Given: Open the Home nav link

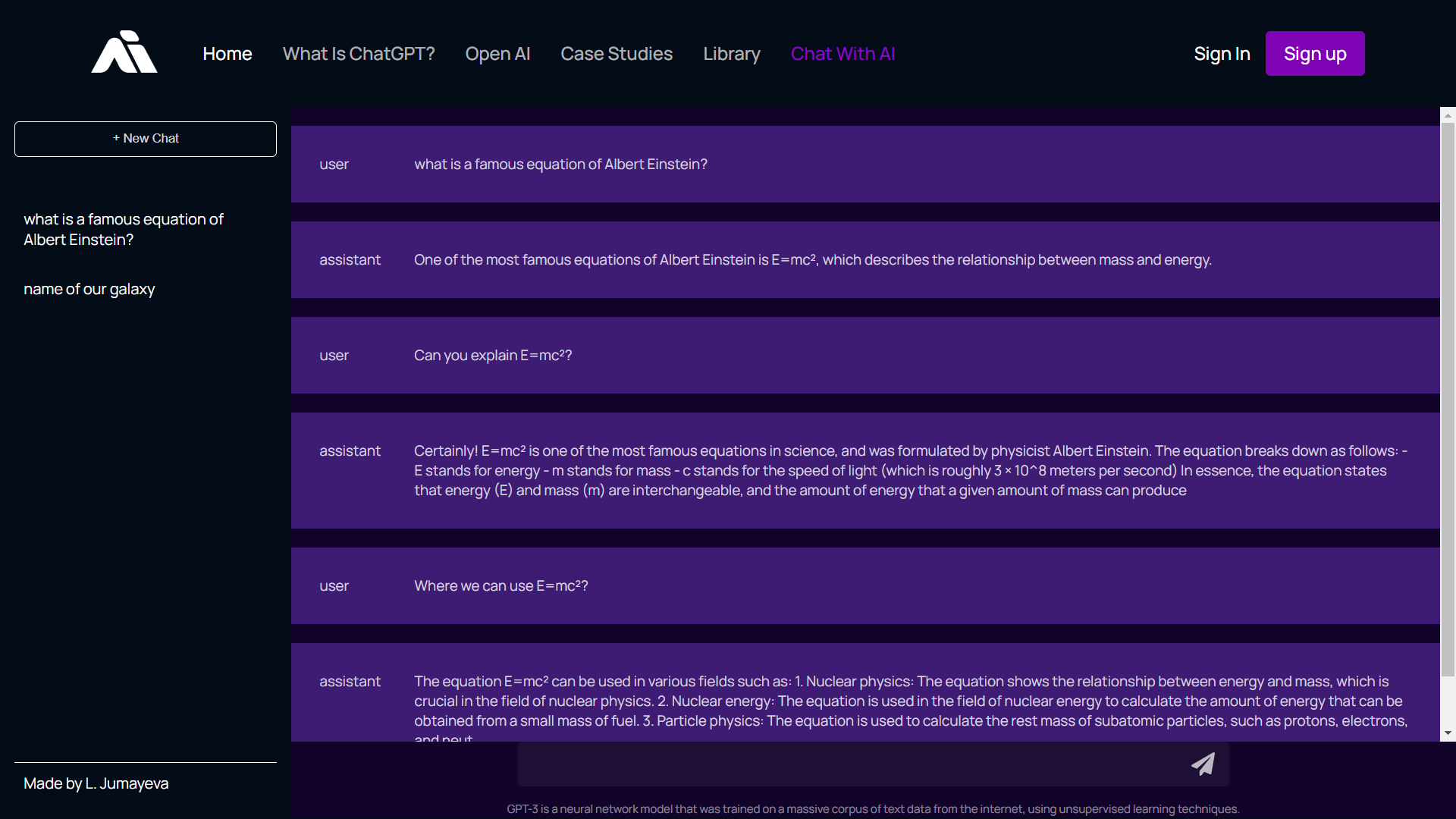Looking at the screenshot, I should [227, 54].
